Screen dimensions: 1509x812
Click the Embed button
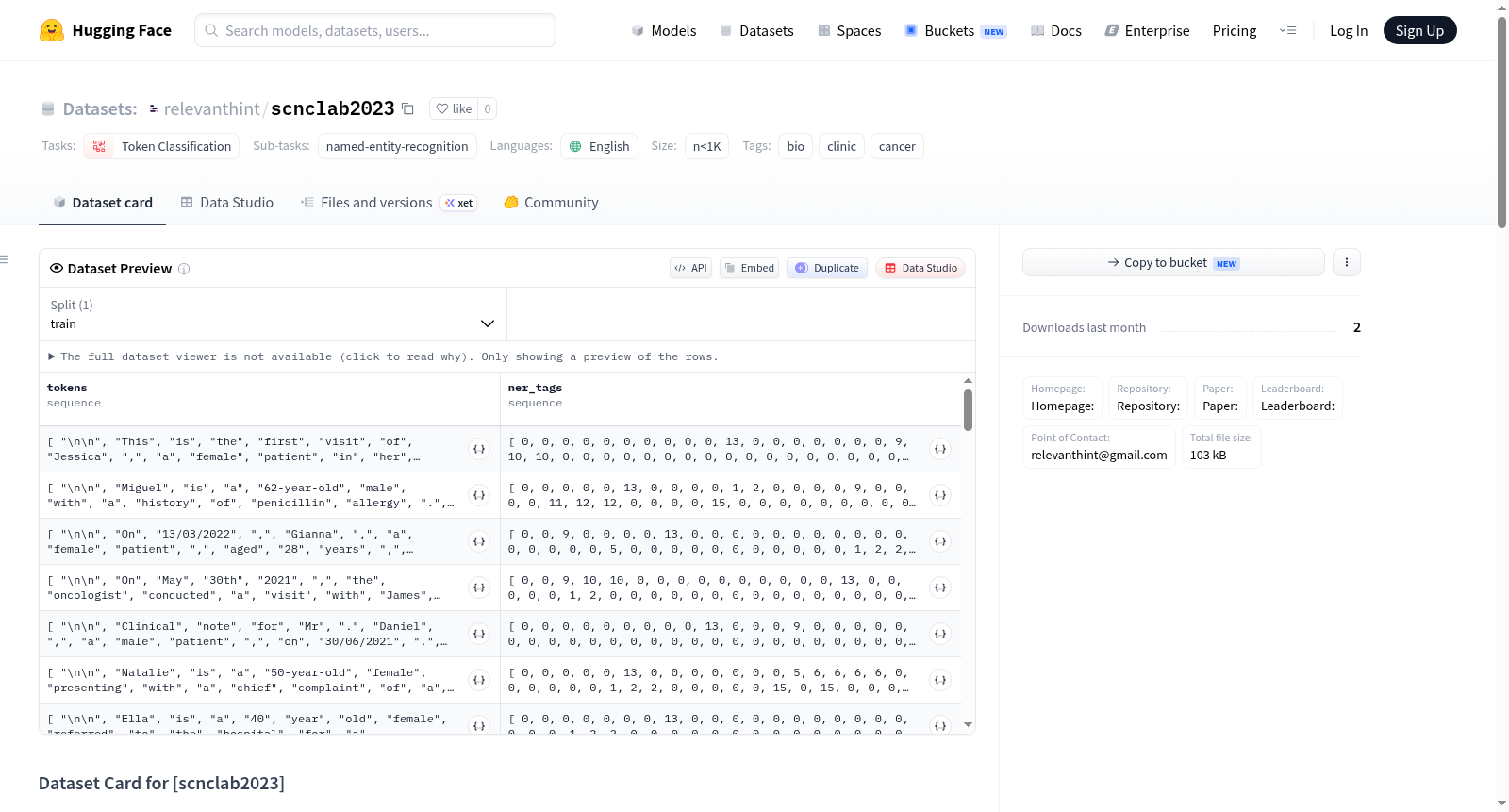[x=750, y=268]
